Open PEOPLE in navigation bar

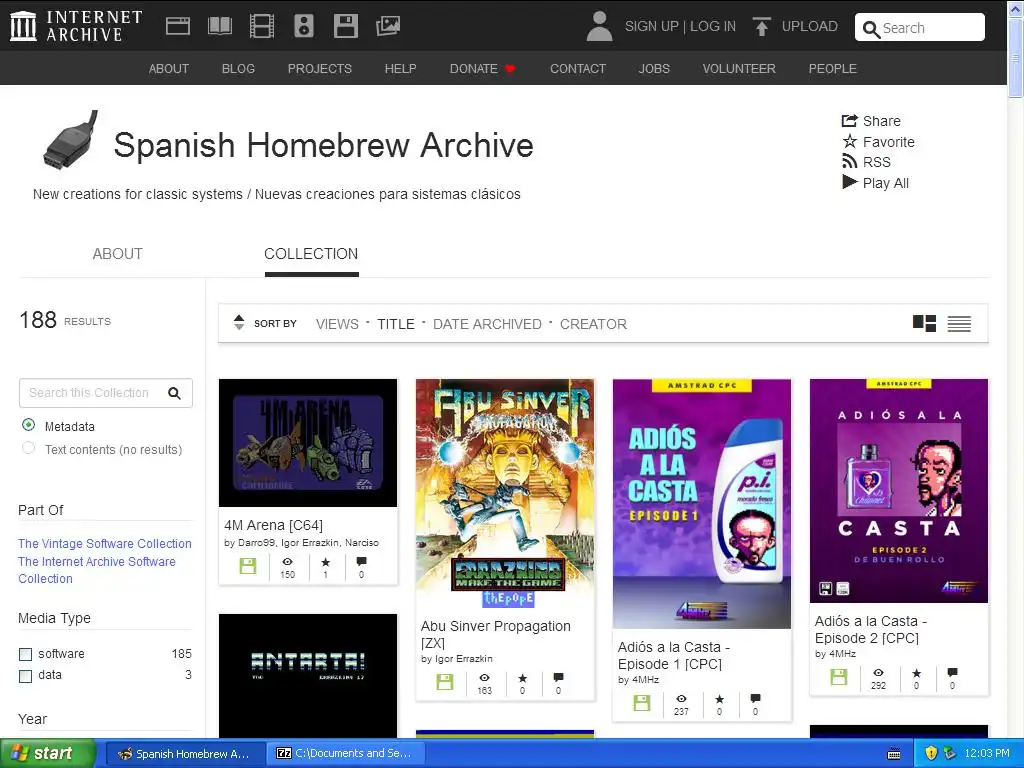[833, 69]
